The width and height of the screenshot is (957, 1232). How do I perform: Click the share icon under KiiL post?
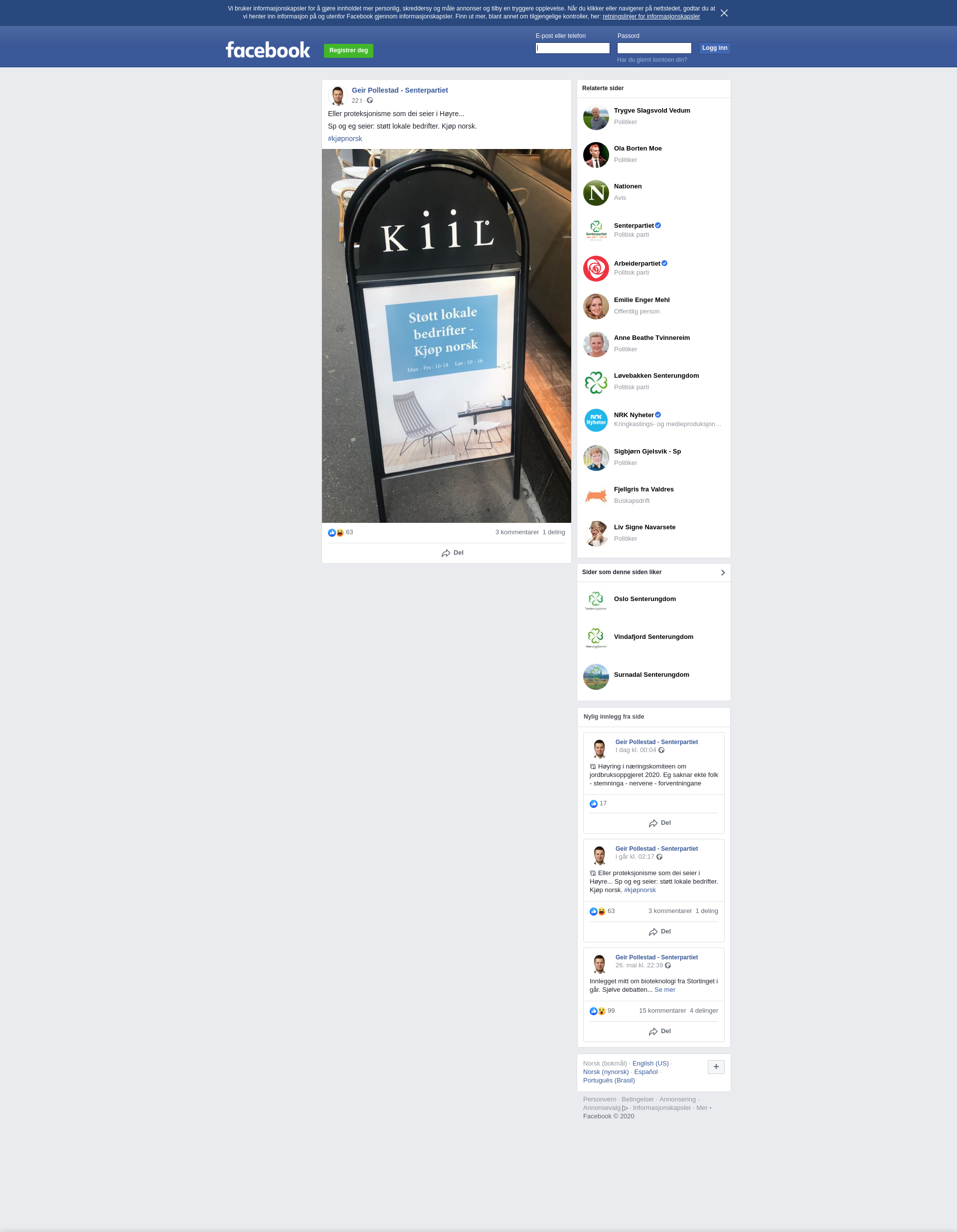coord(446,553)
